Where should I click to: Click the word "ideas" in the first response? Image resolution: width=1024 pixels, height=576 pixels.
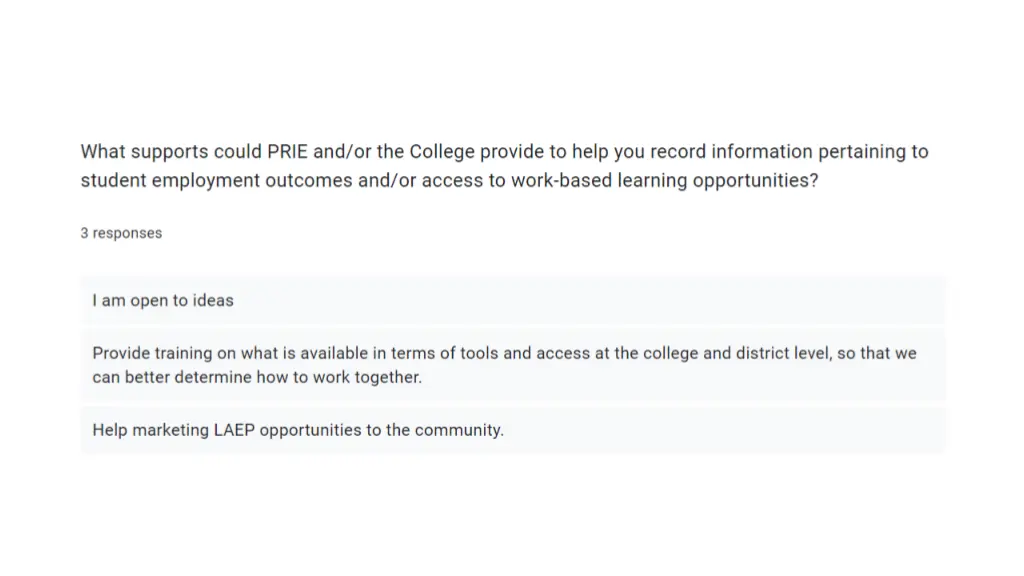tap(213, 300)
